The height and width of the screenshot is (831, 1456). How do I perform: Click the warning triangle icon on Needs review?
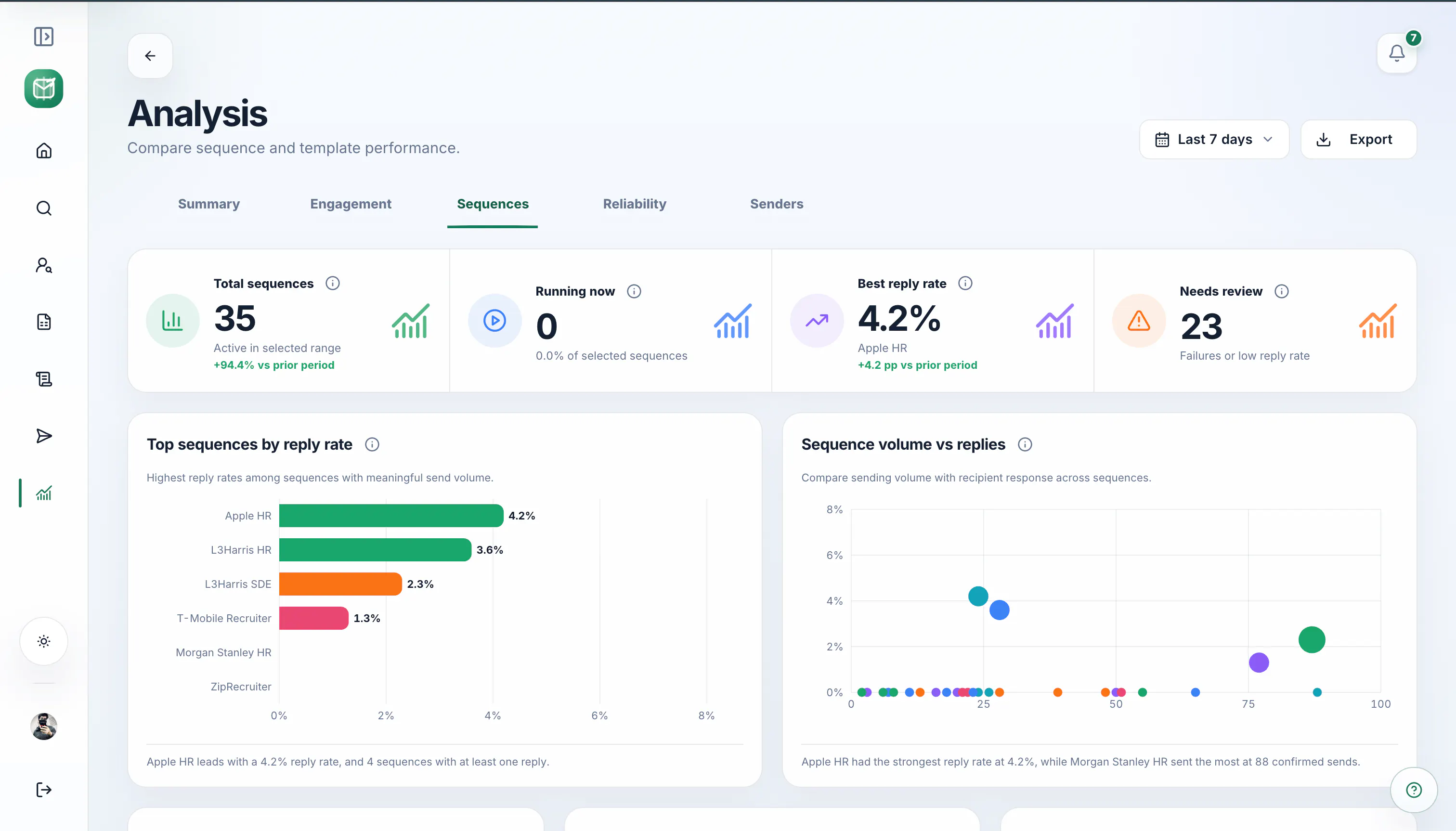point(1139,321)
